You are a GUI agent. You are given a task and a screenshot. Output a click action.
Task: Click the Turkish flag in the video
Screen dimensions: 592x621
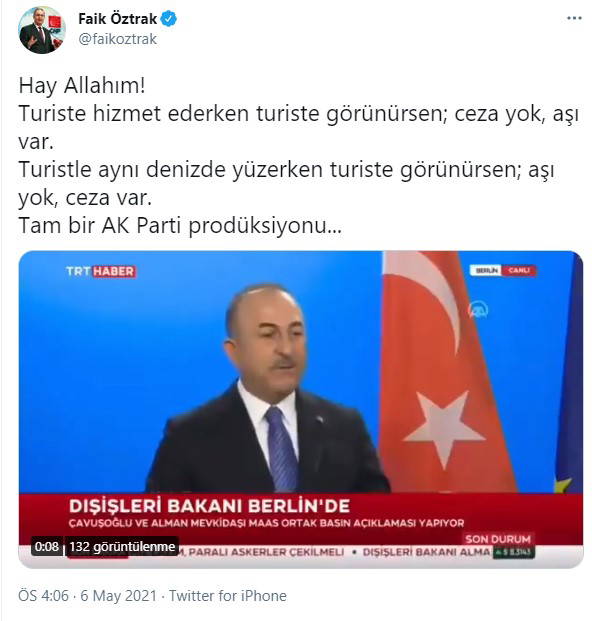coord(447,371)
